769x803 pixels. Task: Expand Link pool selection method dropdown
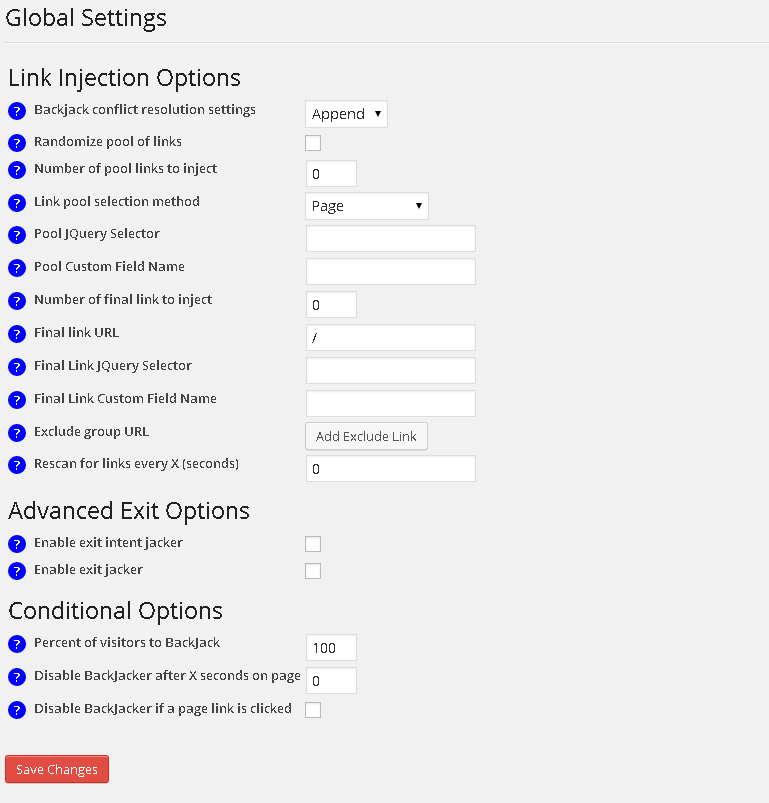[367, 206]
